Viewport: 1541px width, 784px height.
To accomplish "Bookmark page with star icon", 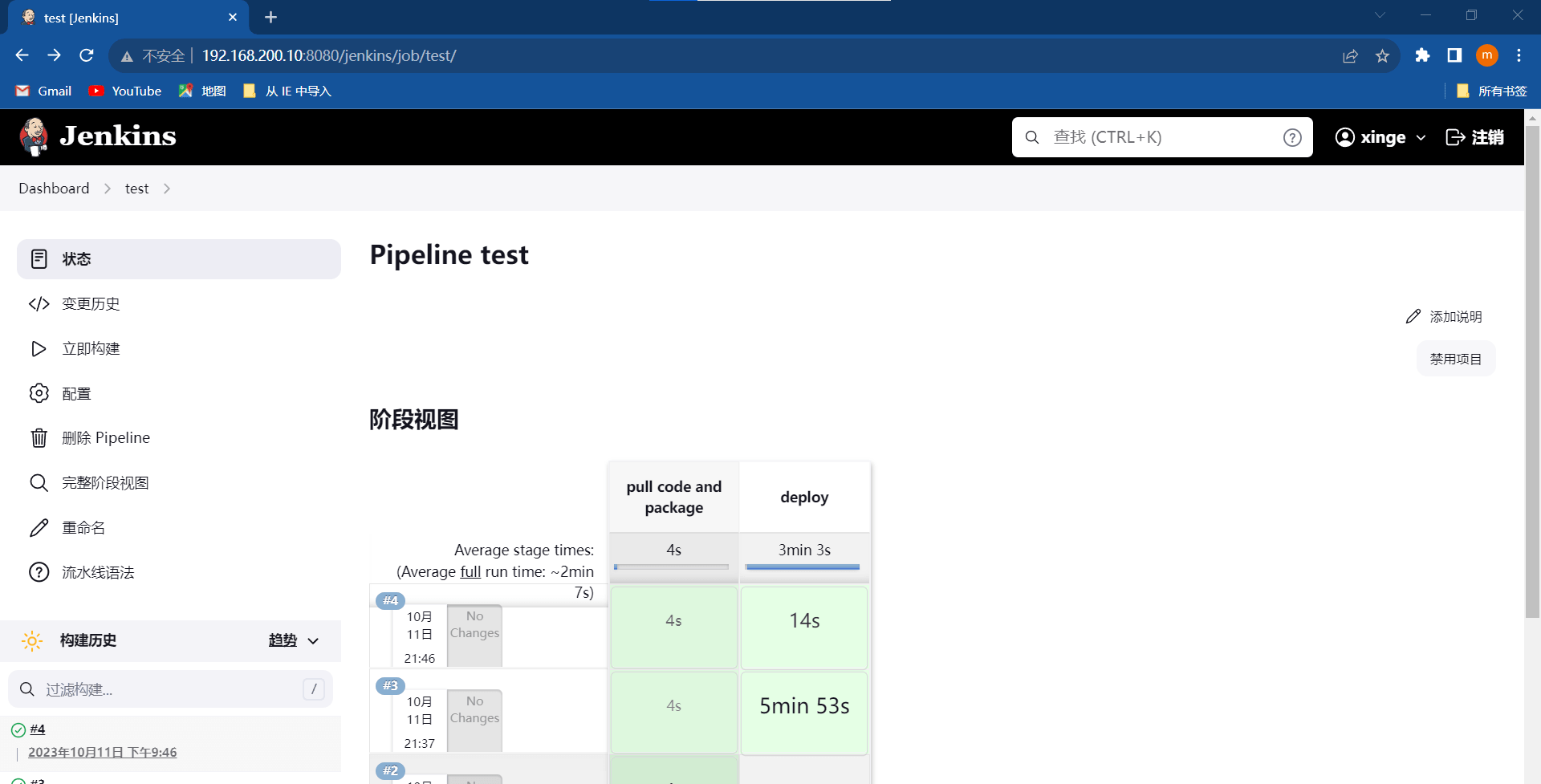I will (1382, 55).
